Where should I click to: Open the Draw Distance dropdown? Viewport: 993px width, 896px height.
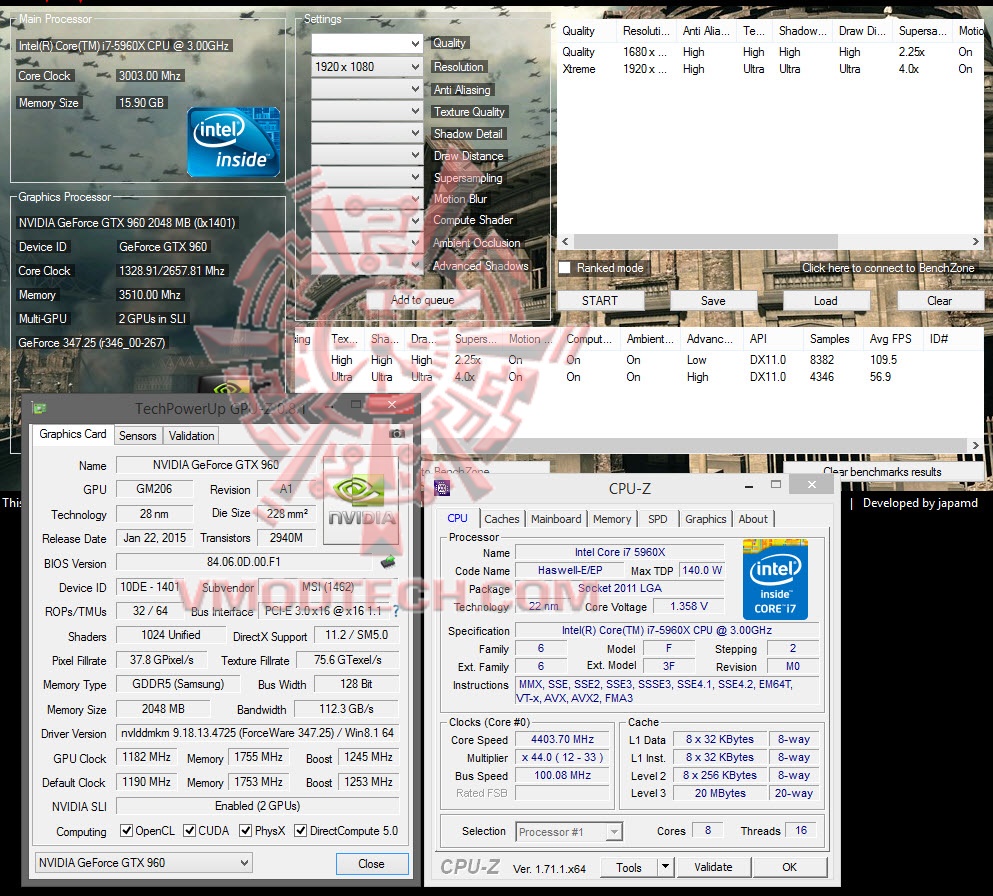[367, 155]
